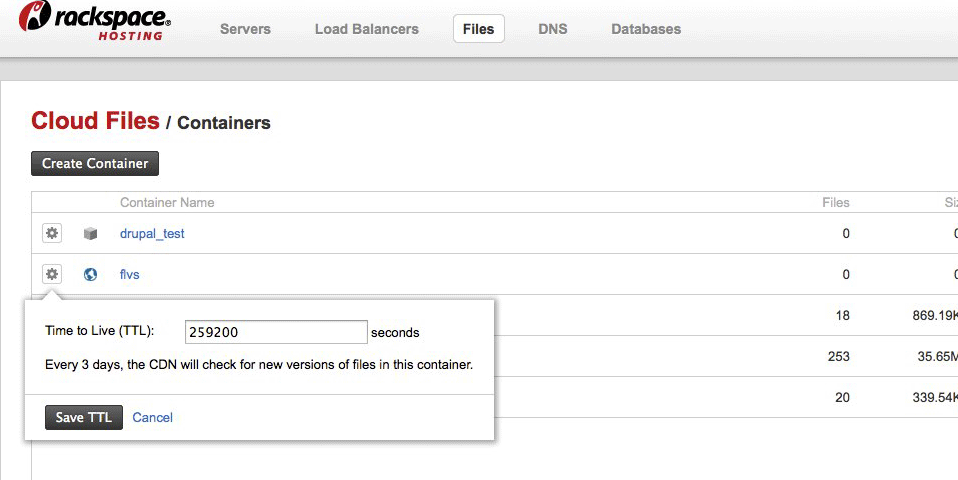Click the Containers breadcrumb text
Viewport: 958px width, 480px height.
pos(224,122)
